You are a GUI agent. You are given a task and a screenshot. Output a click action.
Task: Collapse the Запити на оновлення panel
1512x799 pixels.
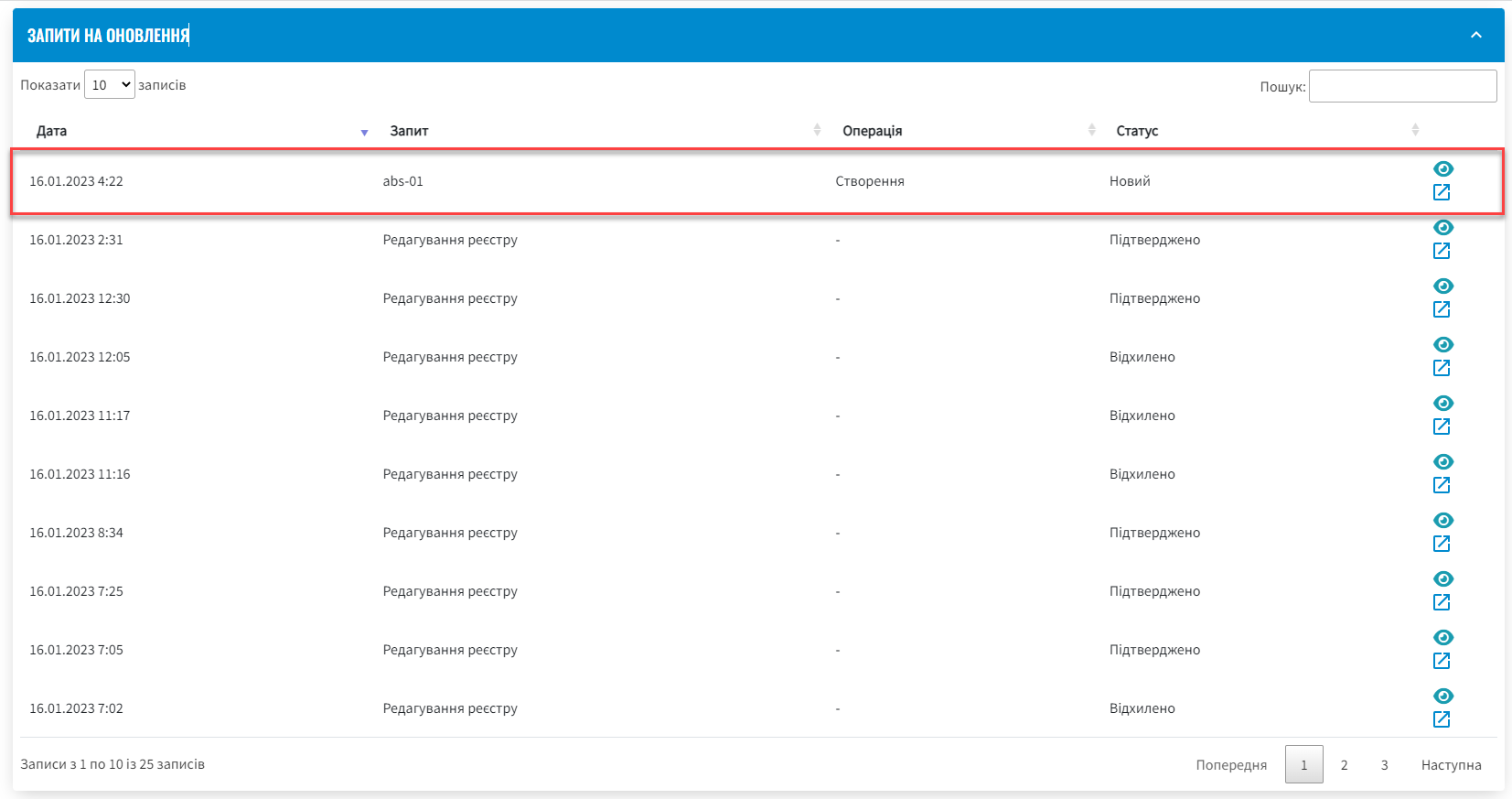point(1475,35)
